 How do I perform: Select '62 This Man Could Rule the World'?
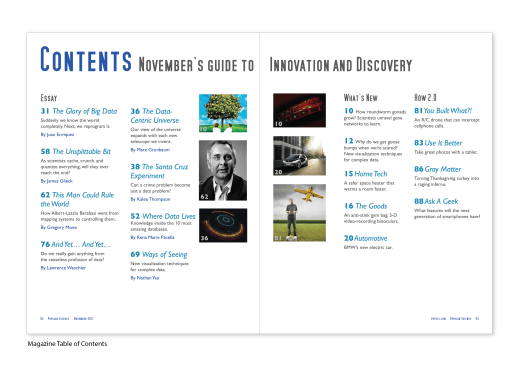point(77,199)
